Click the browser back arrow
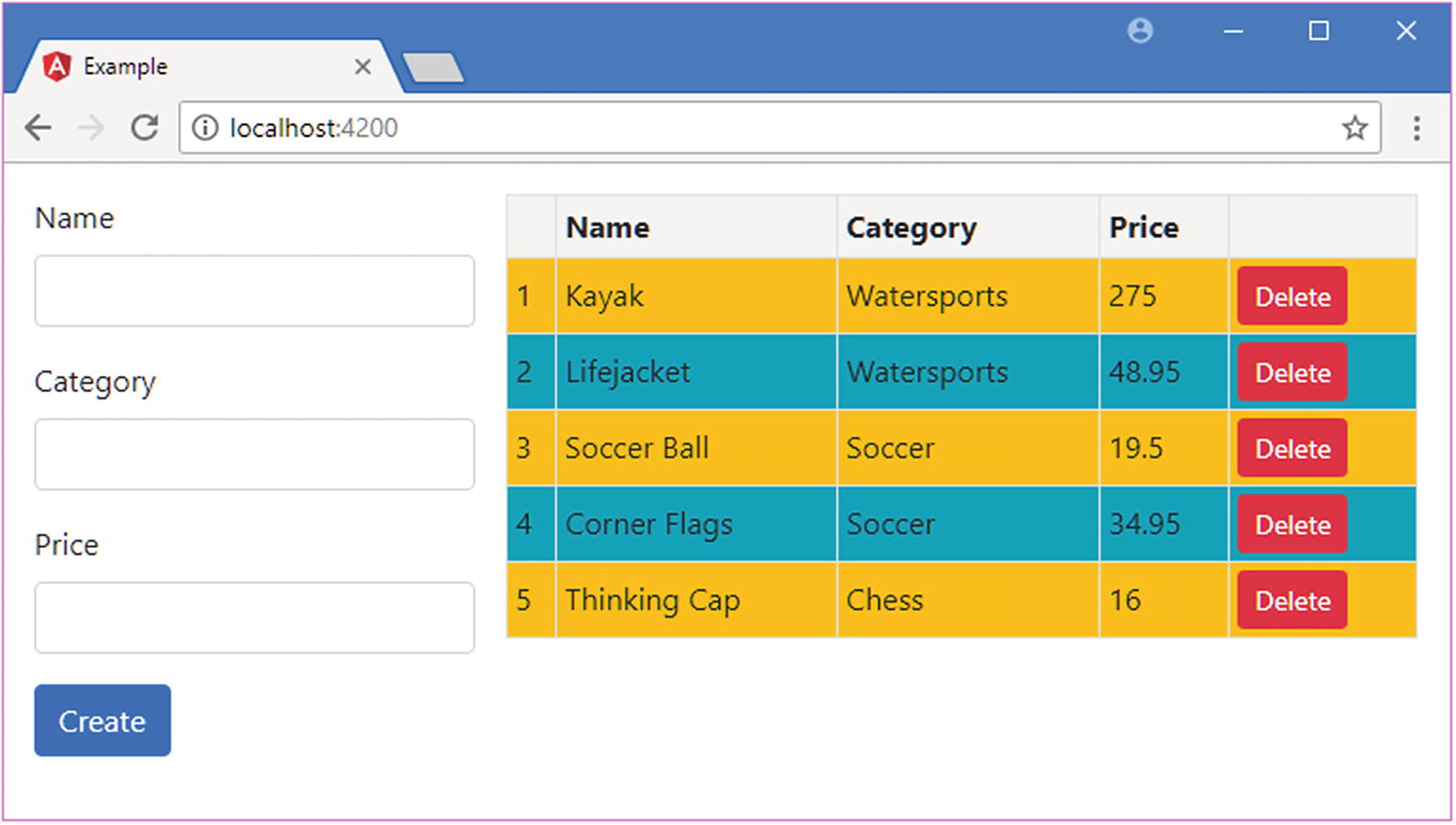The width and height of the screenshot is (1456, 825). click(38, 128)
